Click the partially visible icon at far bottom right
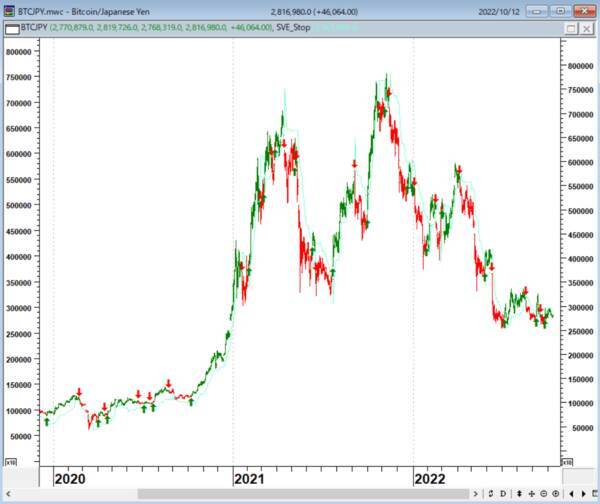600x504 pixels. coord(595,494)
